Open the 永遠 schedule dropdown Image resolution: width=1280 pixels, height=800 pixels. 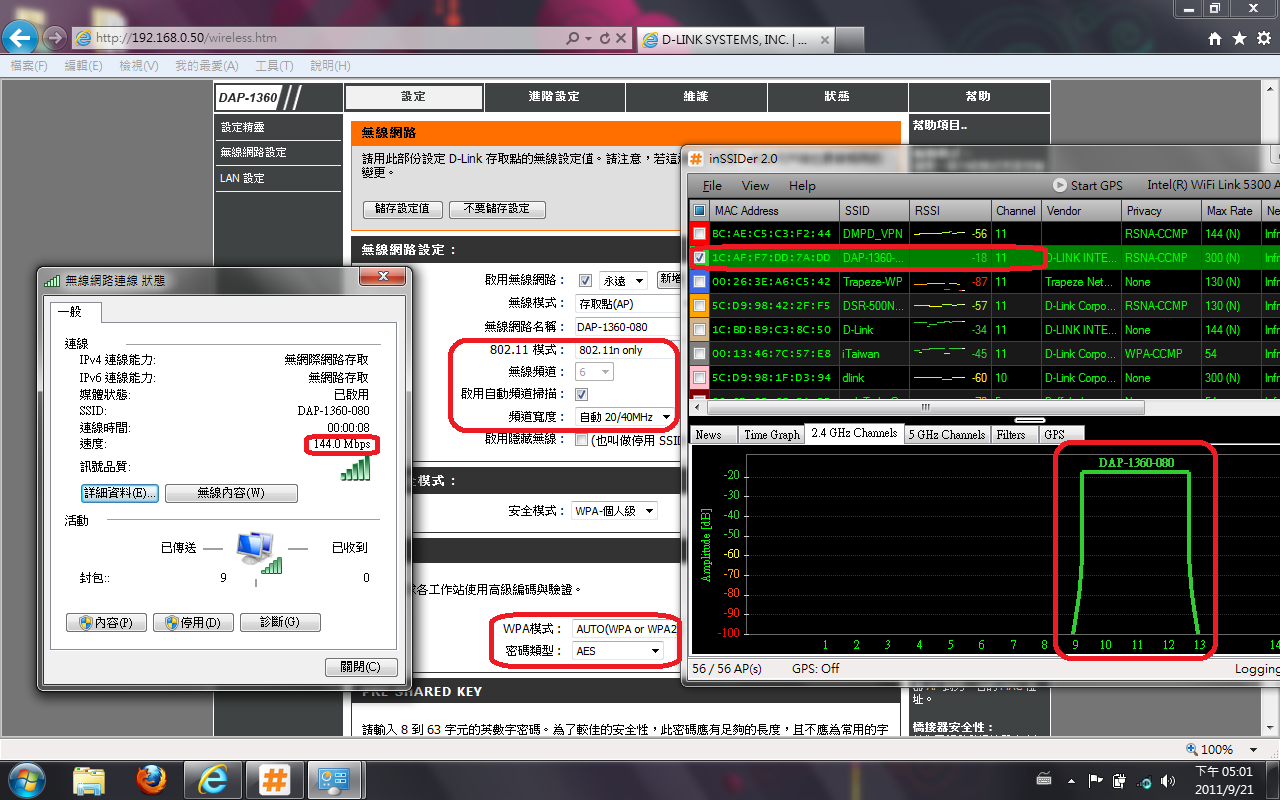pyautogui.click(x=624, y=281)
